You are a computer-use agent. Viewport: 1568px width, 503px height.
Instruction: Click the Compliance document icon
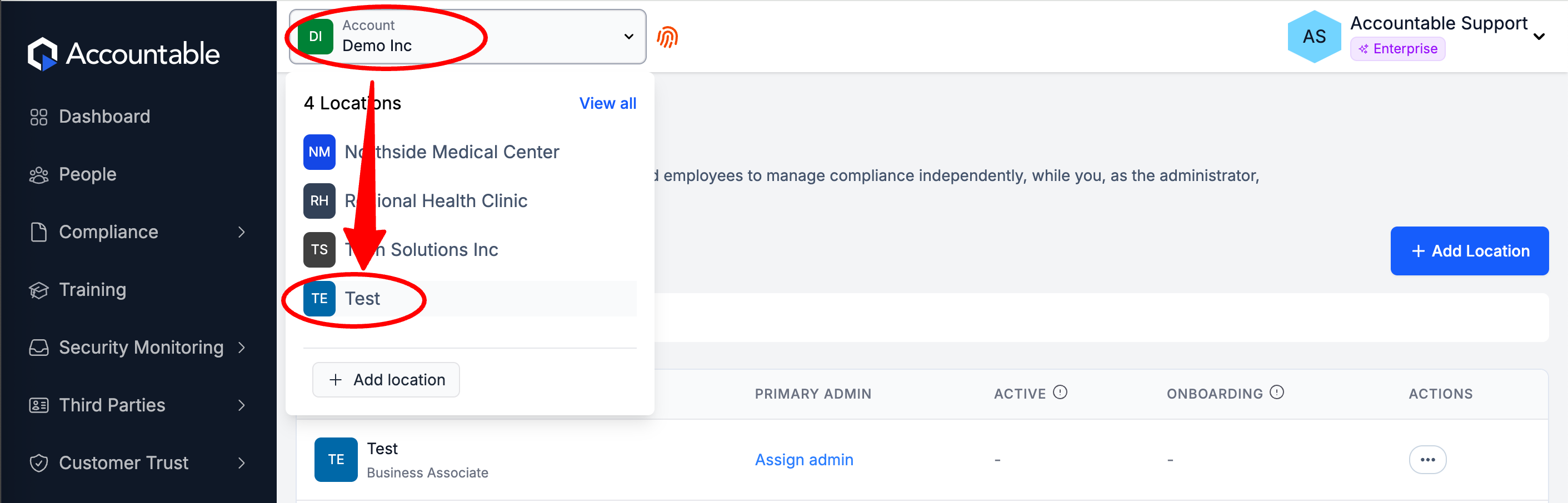coord(38,232)
